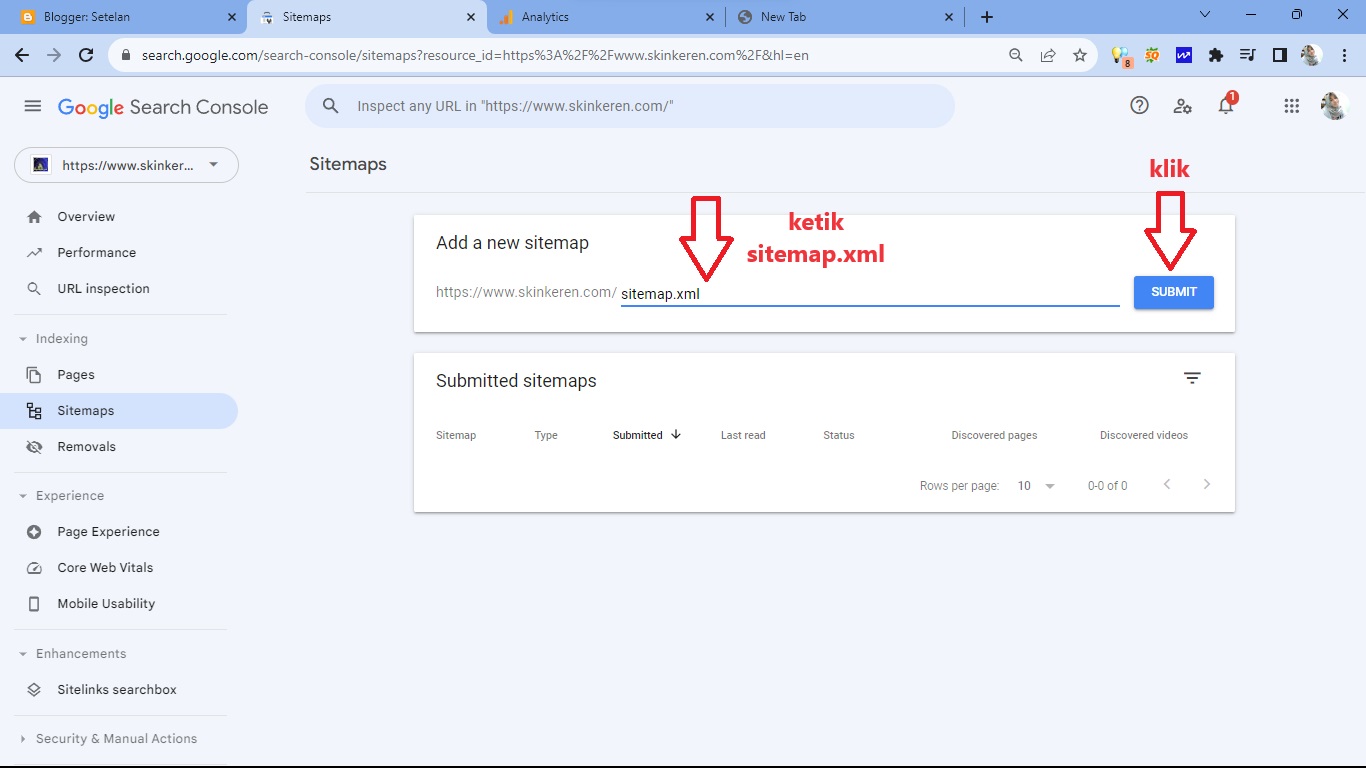Open Google apps grid icon
Screen dimensions: 1366x768
[x=1291, y=106]
